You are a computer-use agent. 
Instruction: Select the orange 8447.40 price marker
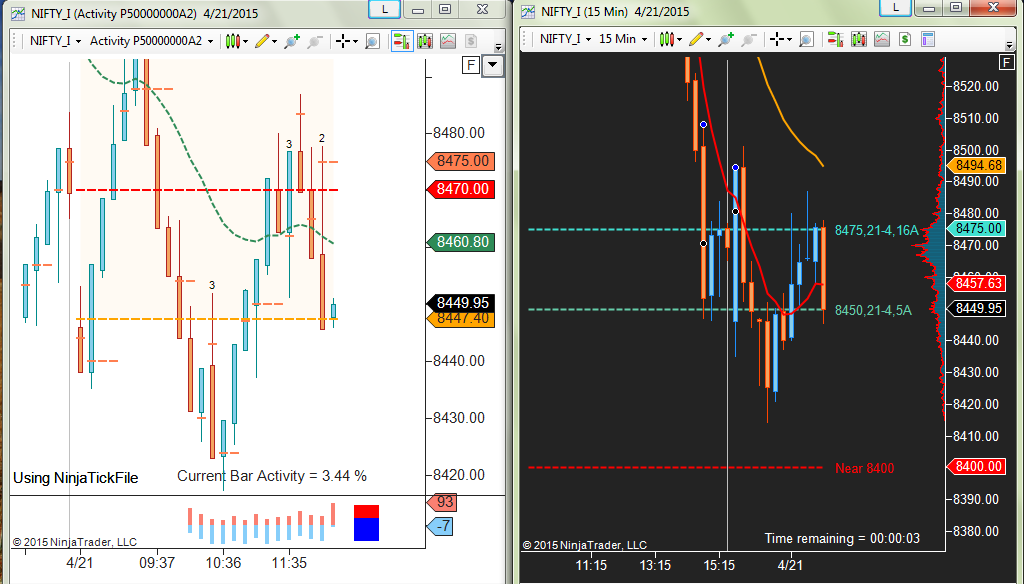pos(461,319)
